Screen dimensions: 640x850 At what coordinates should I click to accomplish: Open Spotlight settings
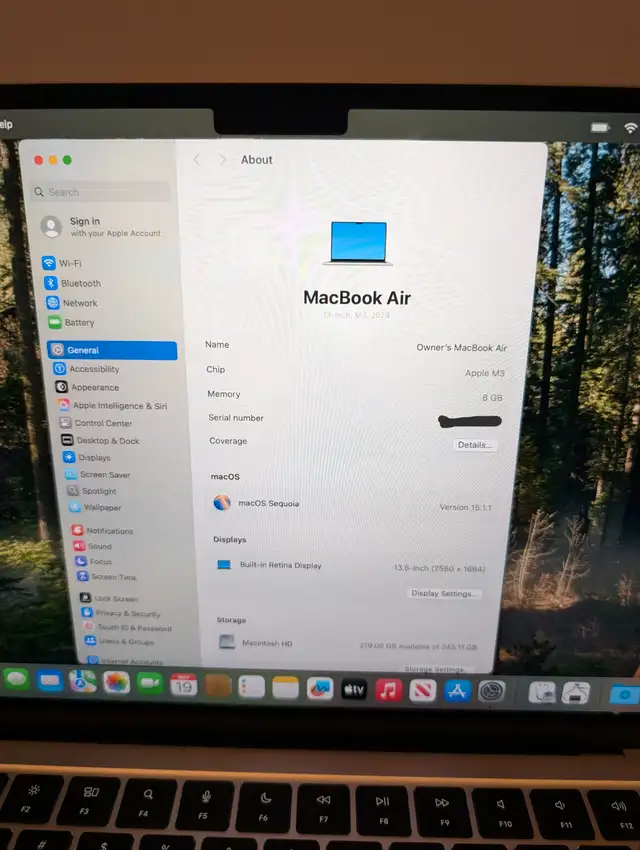(92, 491)
